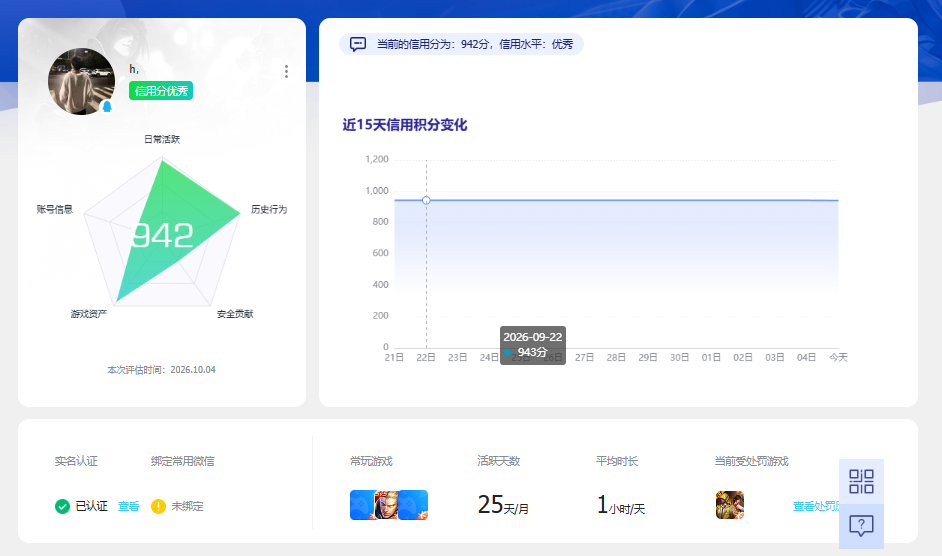Viewport: 942px width, 556px height.
Task: Click the 942 score in radar chart
Action: click(162, 235)
